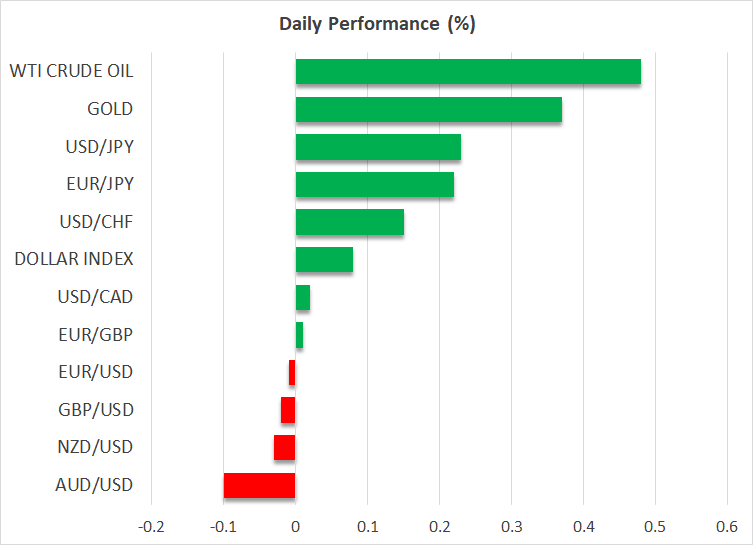The image size is (753, 545).
Task: Select the DOLLAR INDEX bar
Action: click(x=324, y=260)
